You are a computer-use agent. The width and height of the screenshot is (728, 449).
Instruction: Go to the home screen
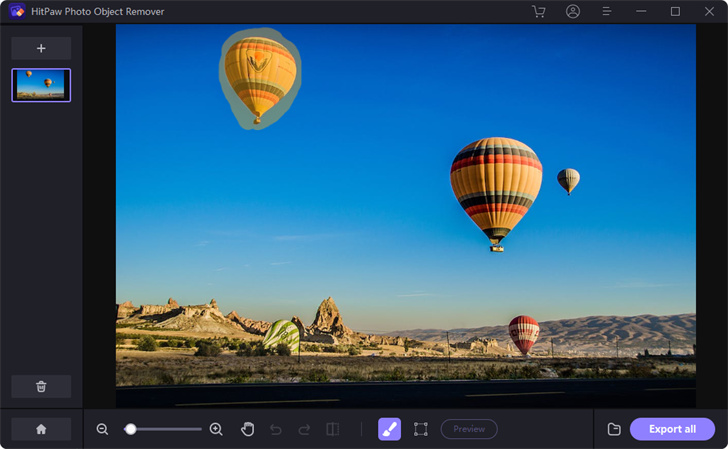(41, 429)
